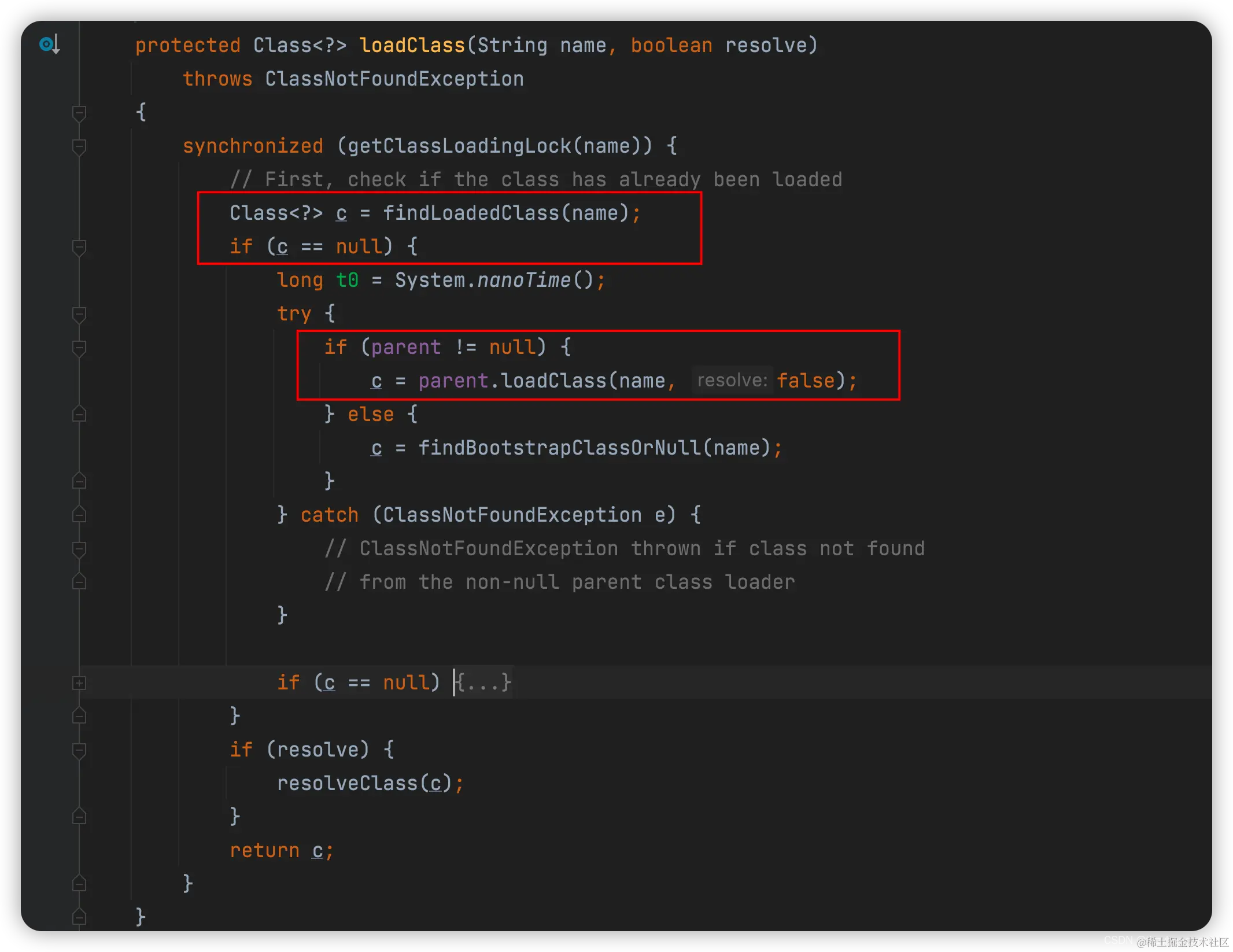The width and height of the screenshot is (1233, 952).
Task: Collapse the first 'if (c == null) {' fold marker
Action: [79, 247]
